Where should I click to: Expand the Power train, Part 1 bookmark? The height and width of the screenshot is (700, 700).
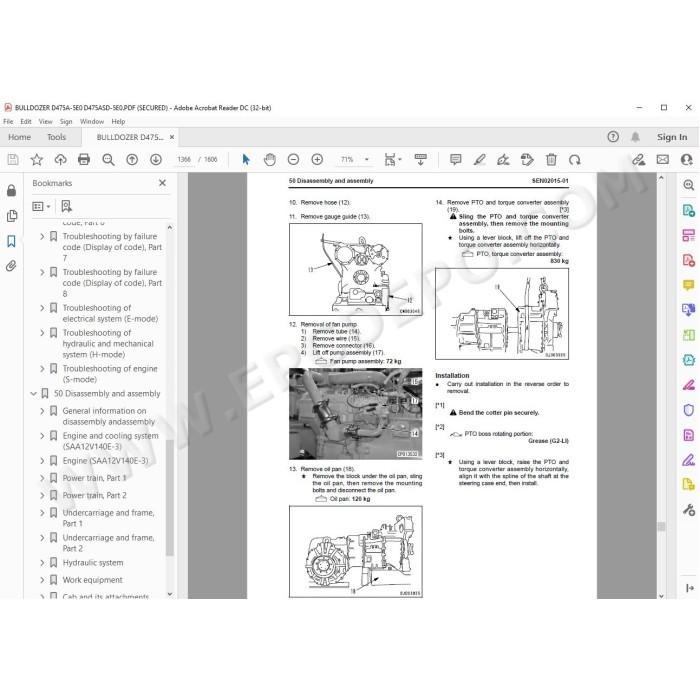coord(42,478)
